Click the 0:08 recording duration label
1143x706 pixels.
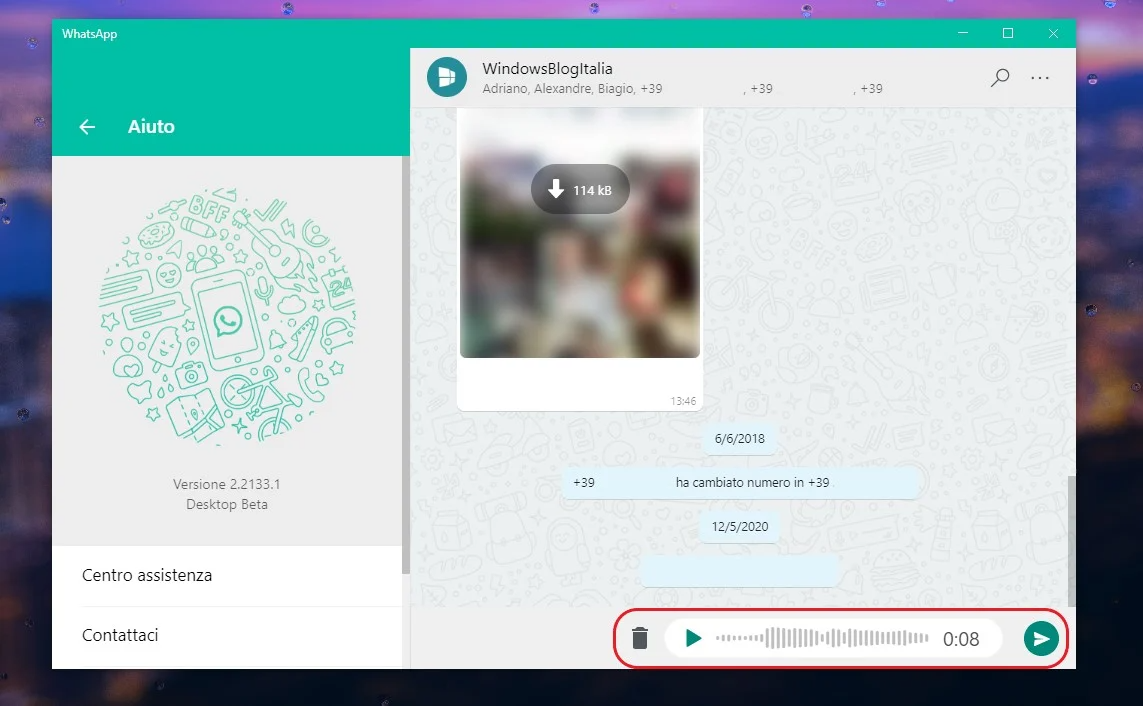click(962, 638)
